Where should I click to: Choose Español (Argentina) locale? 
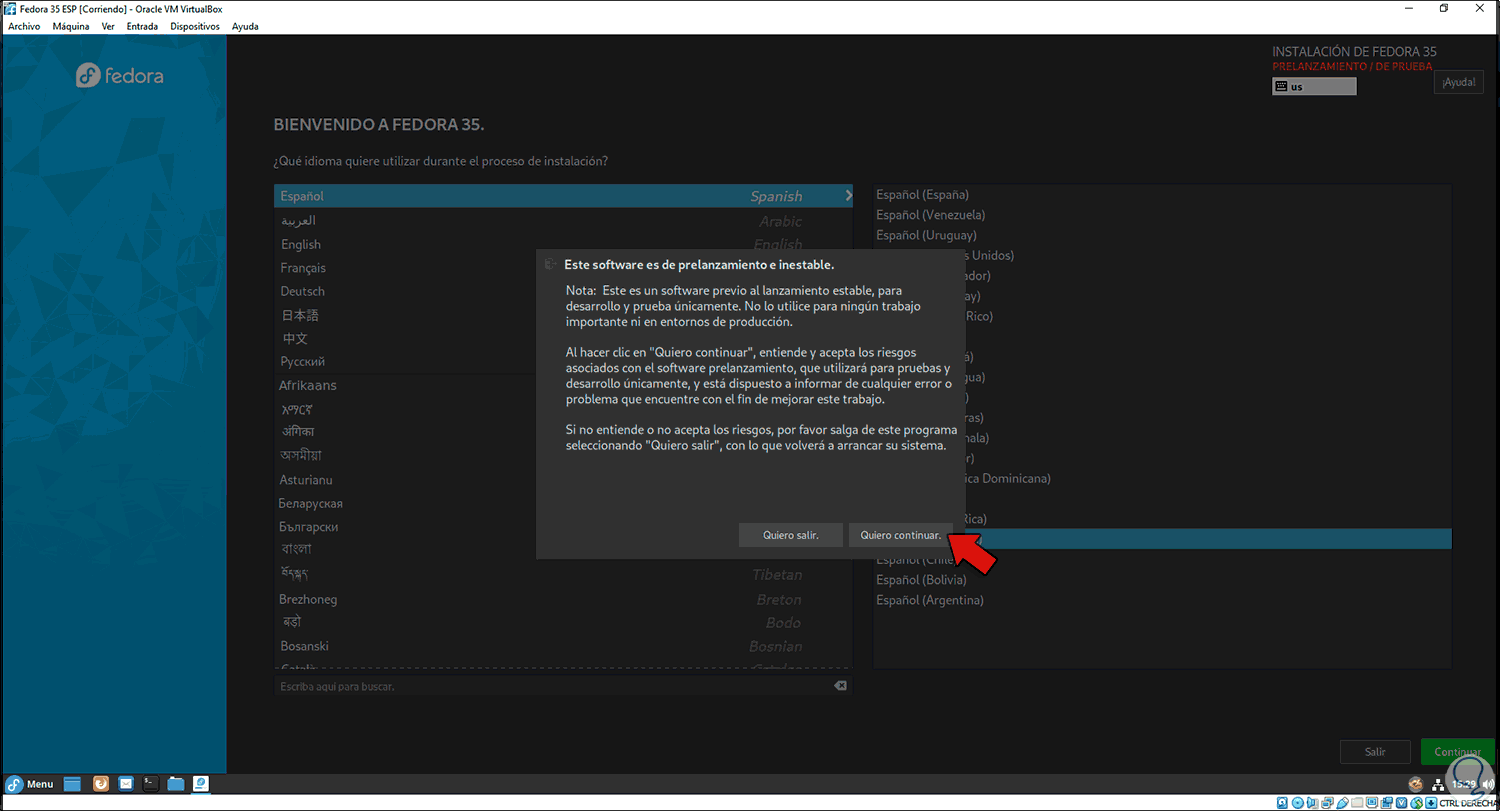click(1162, 600)
